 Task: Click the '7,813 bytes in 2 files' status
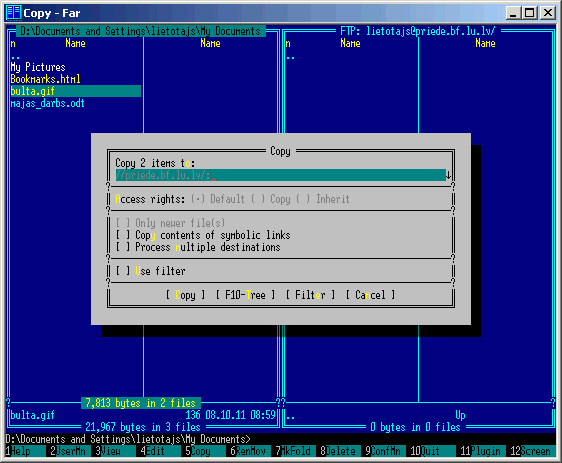(x=140, y=403)
